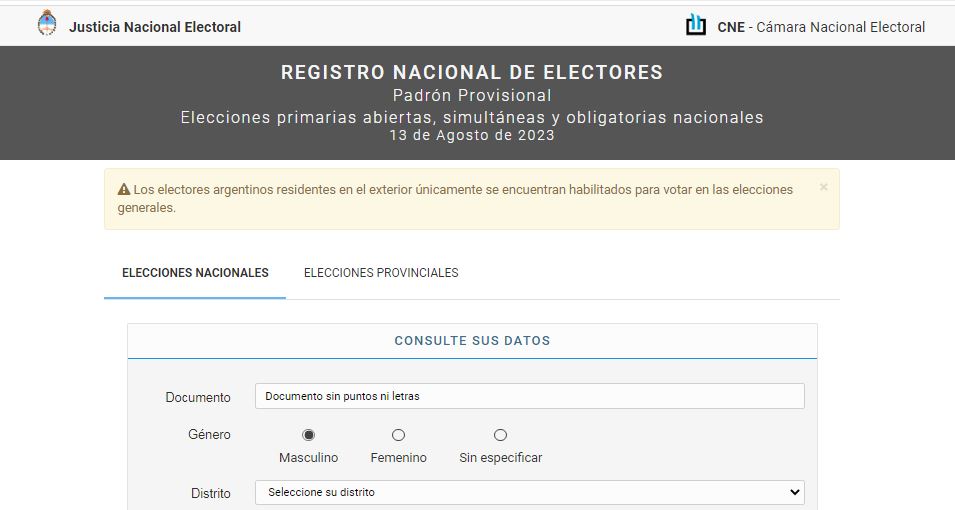This screenshot has height=510, width=955.
Task: Dismiss the yellow alert with the X
Action: tap(823, 187)
